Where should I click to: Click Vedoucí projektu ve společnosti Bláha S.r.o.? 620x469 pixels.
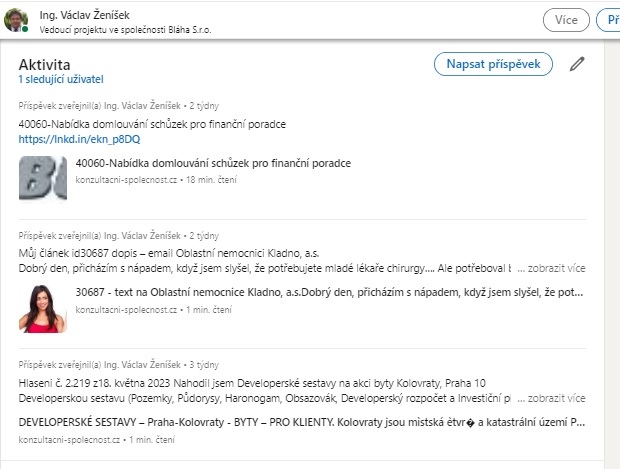125,30
